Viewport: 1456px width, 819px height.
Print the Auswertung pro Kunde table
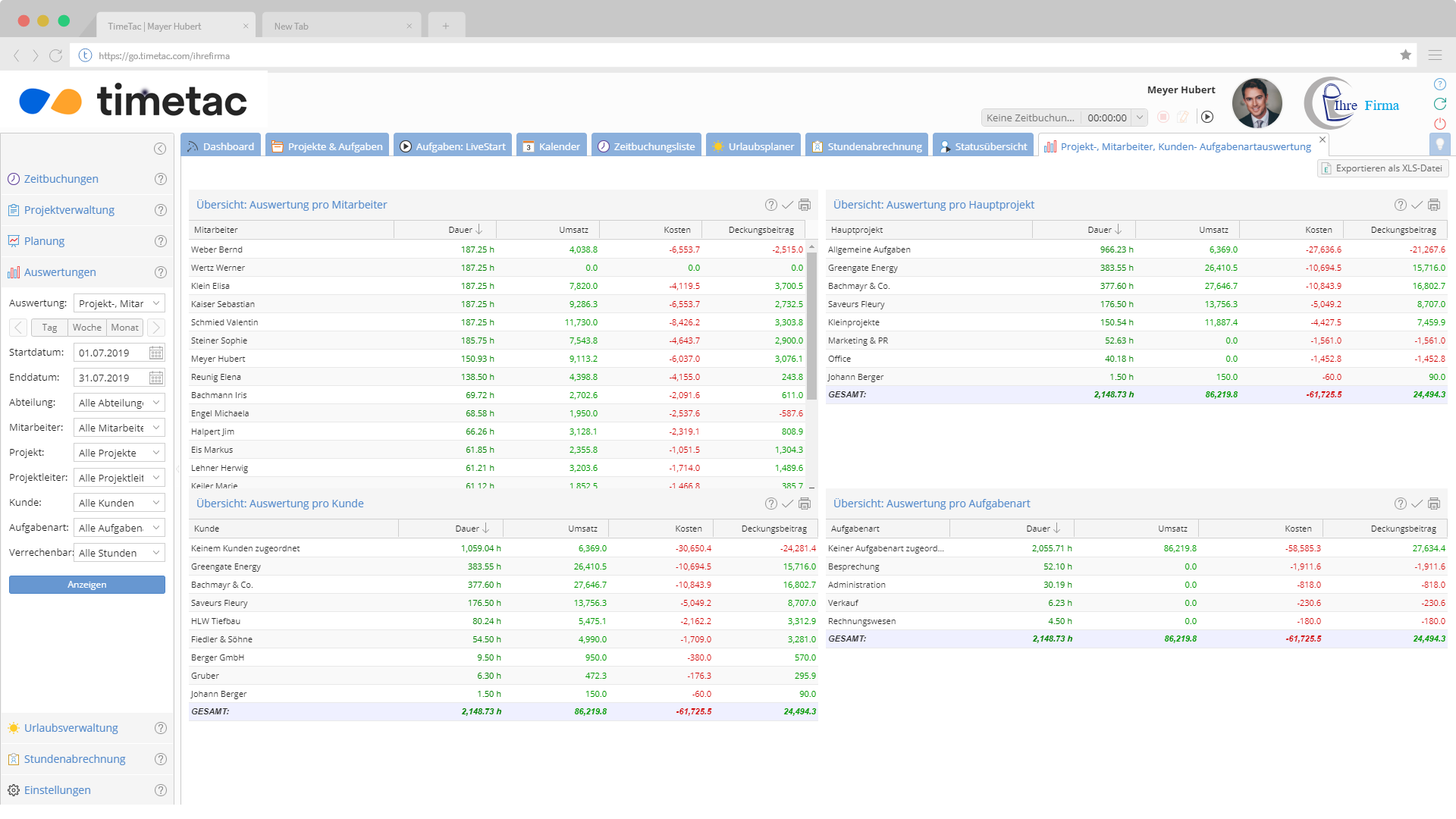[x=805, y=504]
